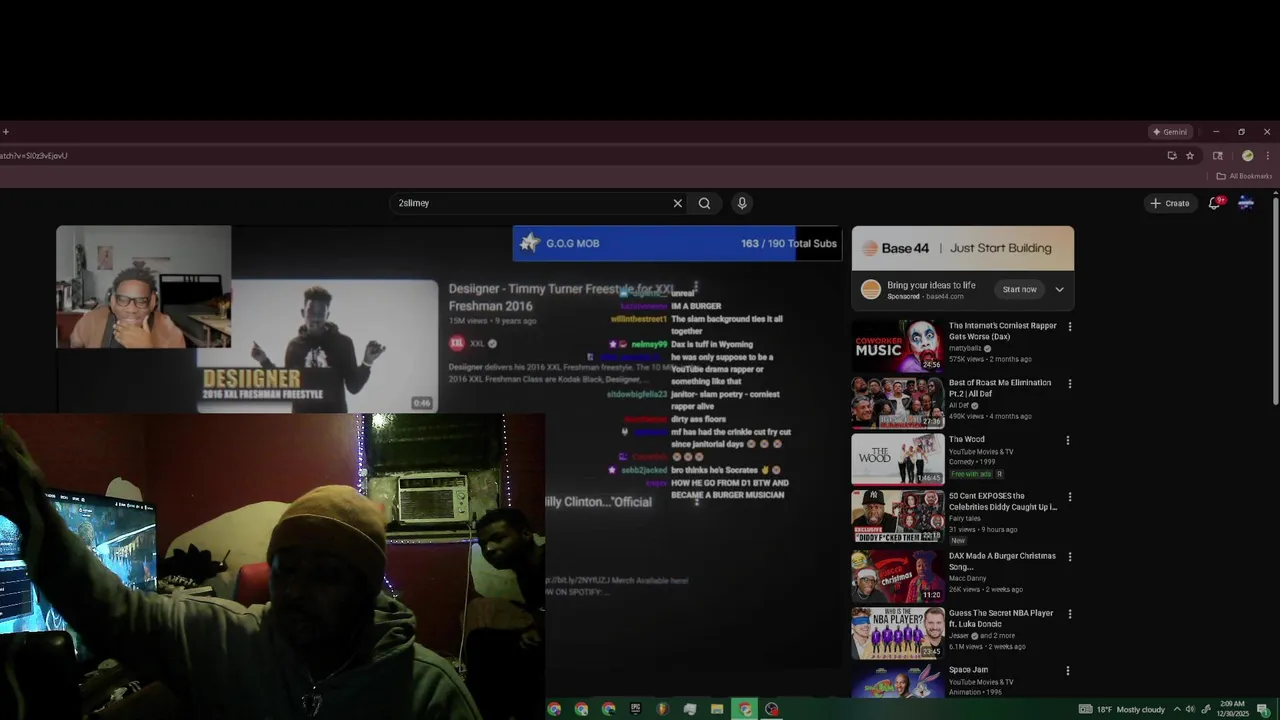The height and width of the screenshot is (720, 1280).
Task: Click the G.O.G MOB subscriber goal bar
Action: coord(677,243)
